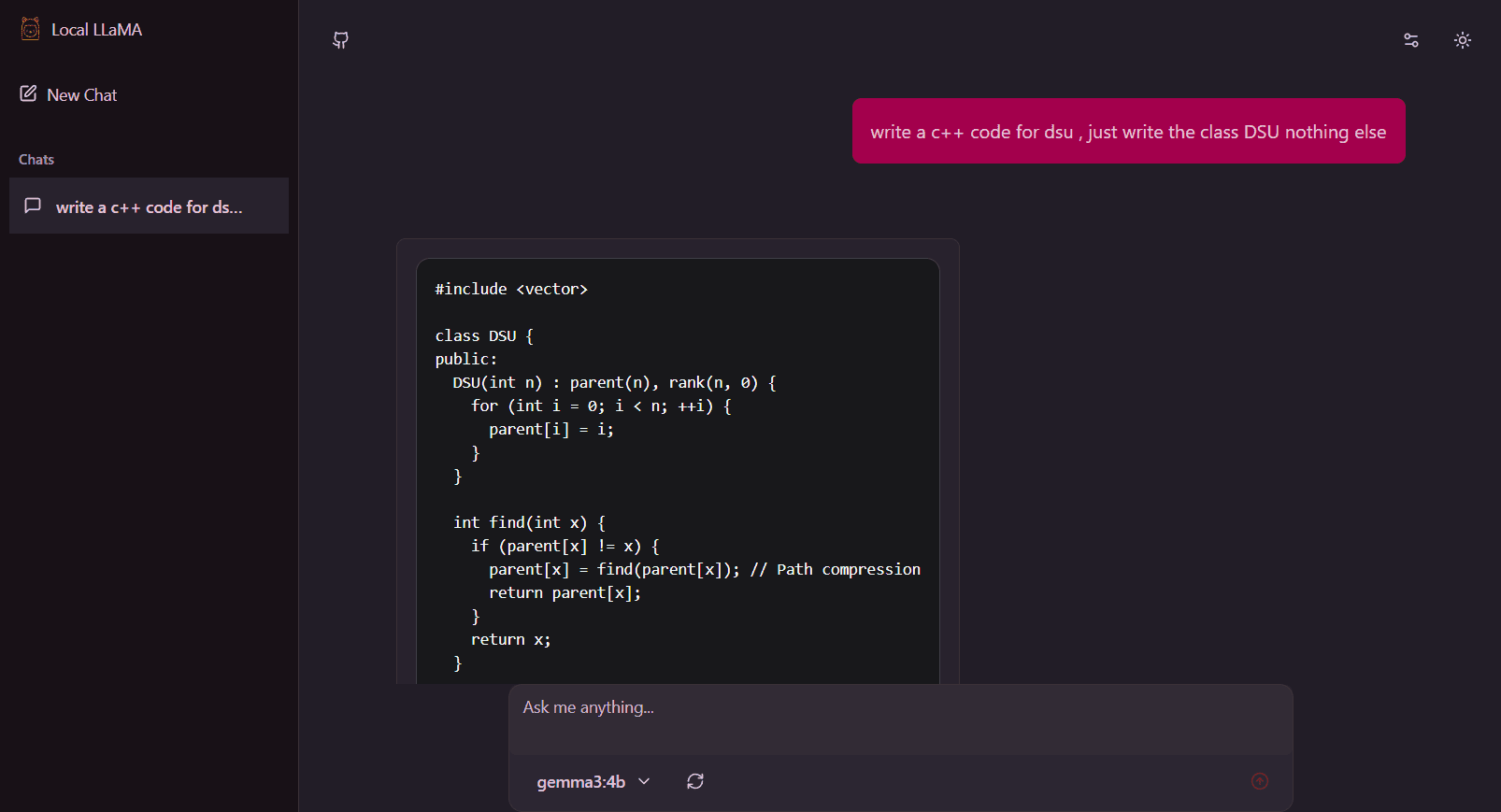Viewport: 1501px width, 812px height.
Task: Open the 'write a c++ code for ds...' chat
Action: (149, 206)
